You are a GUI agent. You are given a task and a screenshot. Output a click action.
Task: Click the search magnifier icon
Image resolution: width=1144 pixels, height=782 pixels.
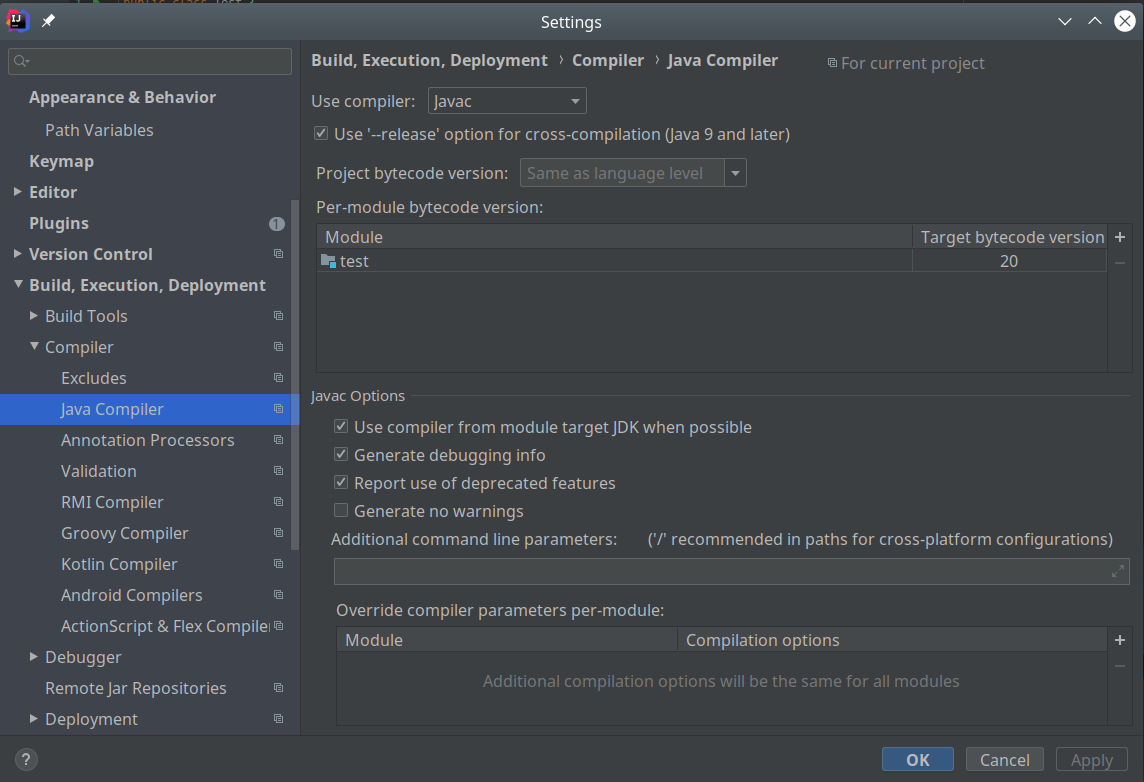click(x=21, y=61)
